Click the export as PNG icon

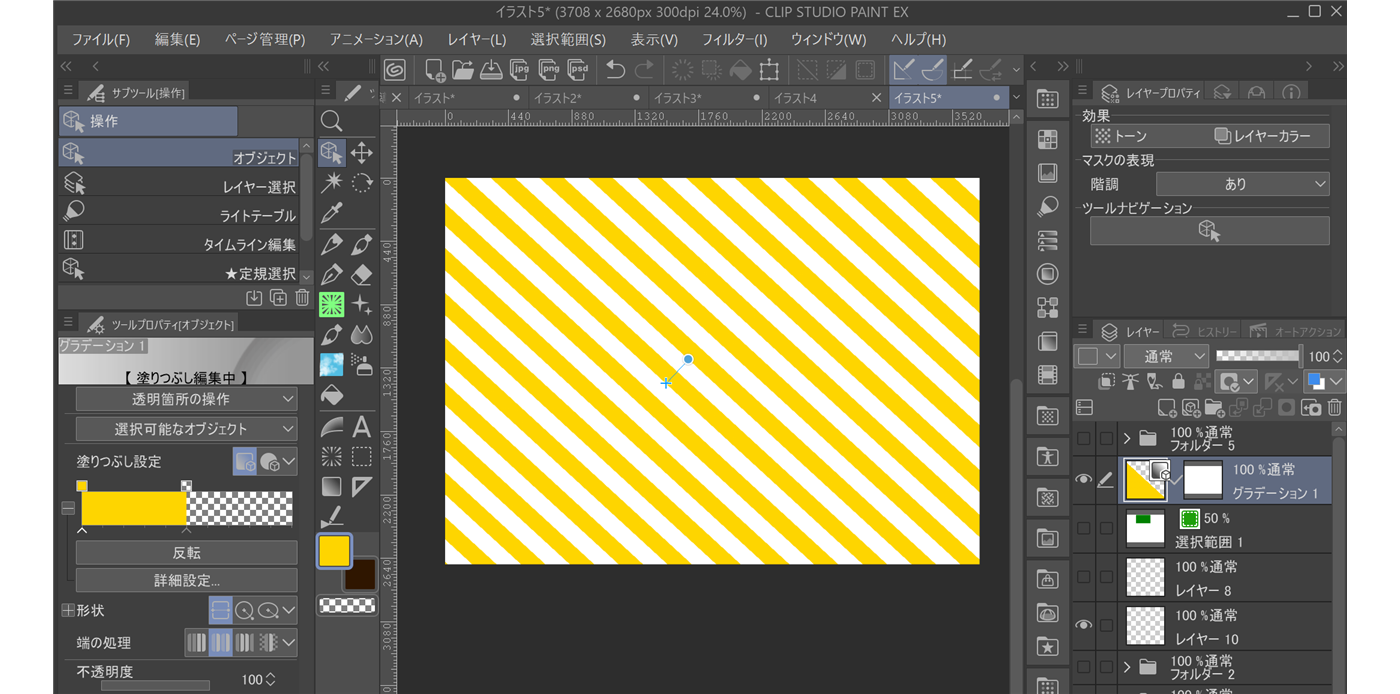pos(548,70)
